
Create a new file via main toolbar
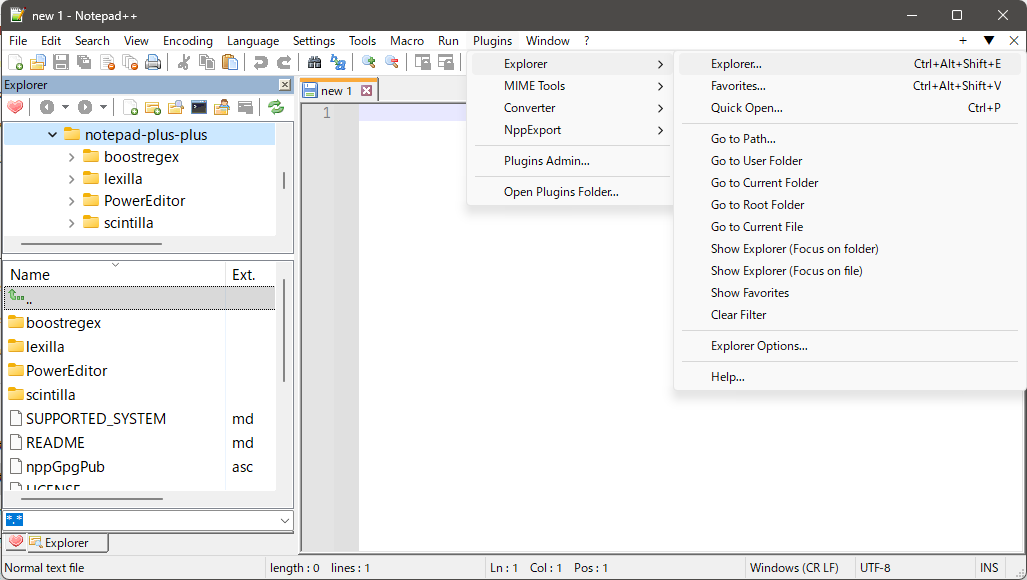[15, 62]
